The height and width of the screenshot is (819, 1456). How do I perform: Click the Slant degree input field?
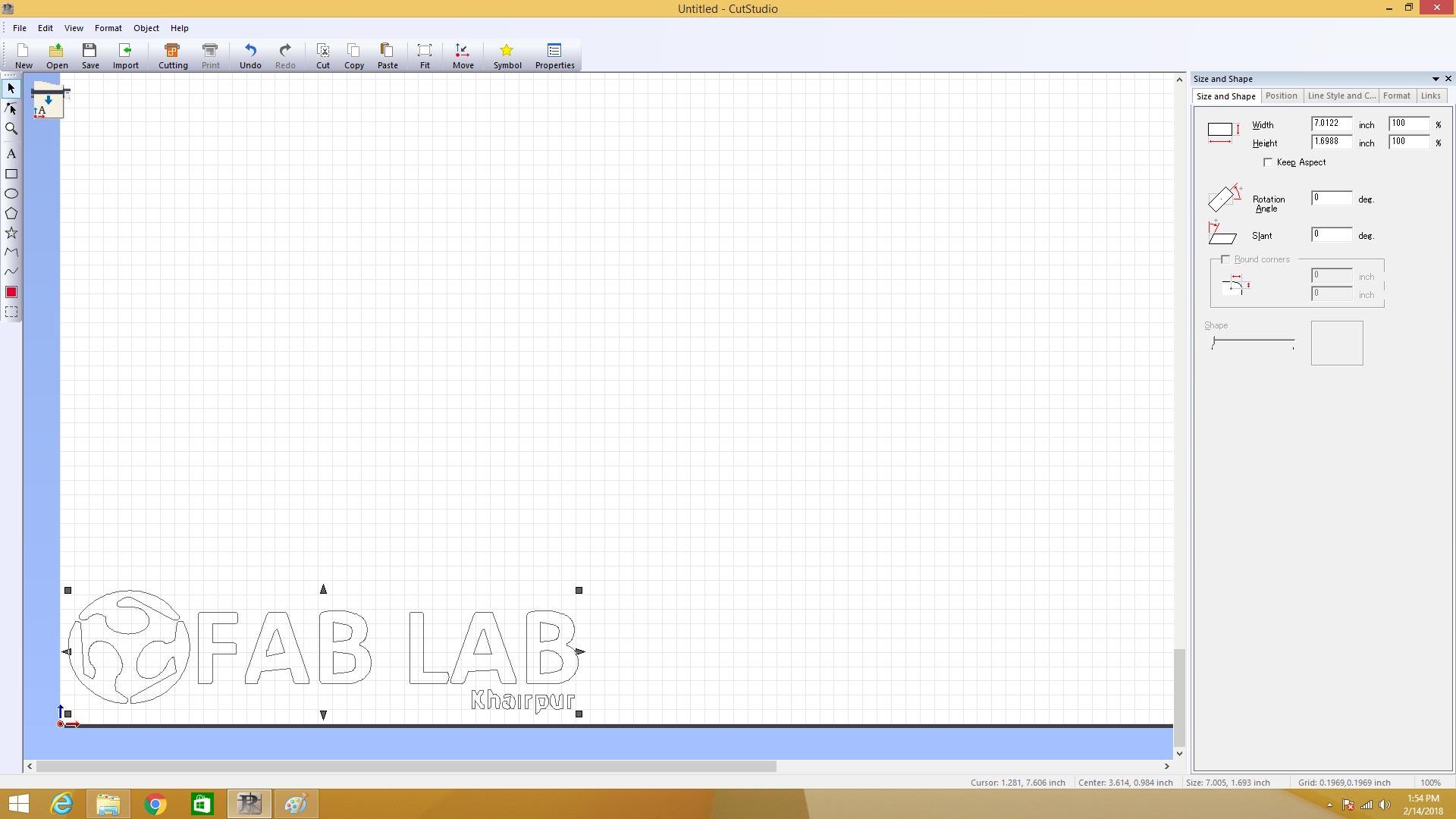1332,234
